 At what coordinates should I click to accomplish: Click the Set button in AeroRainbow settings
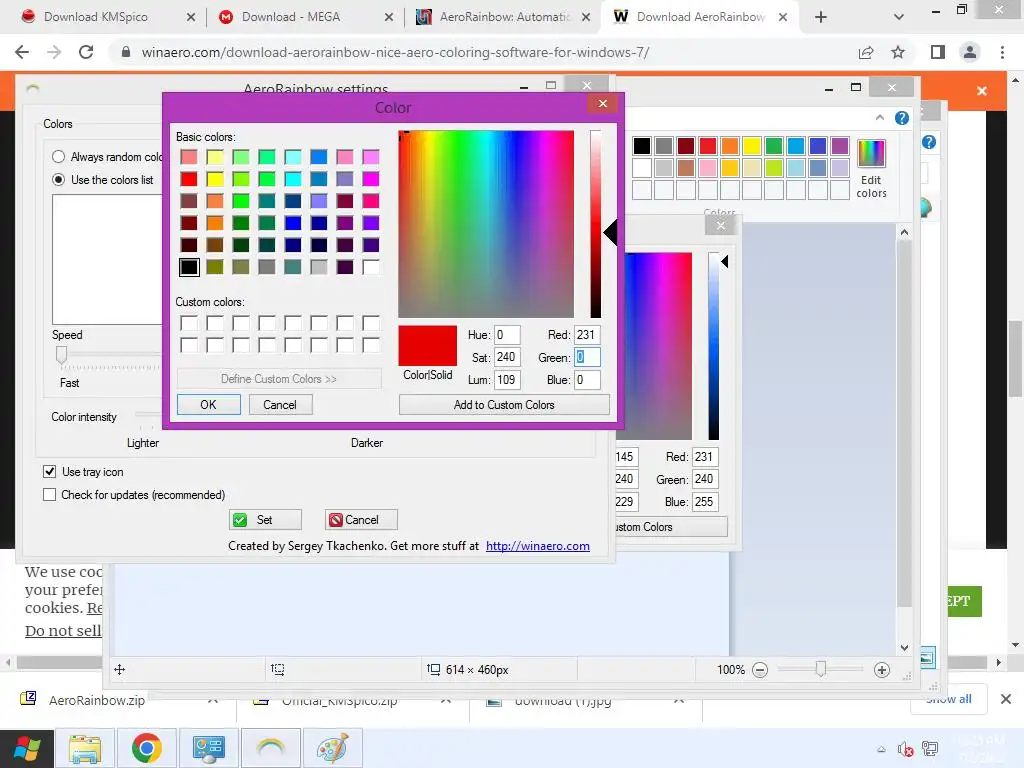point(265,520)
